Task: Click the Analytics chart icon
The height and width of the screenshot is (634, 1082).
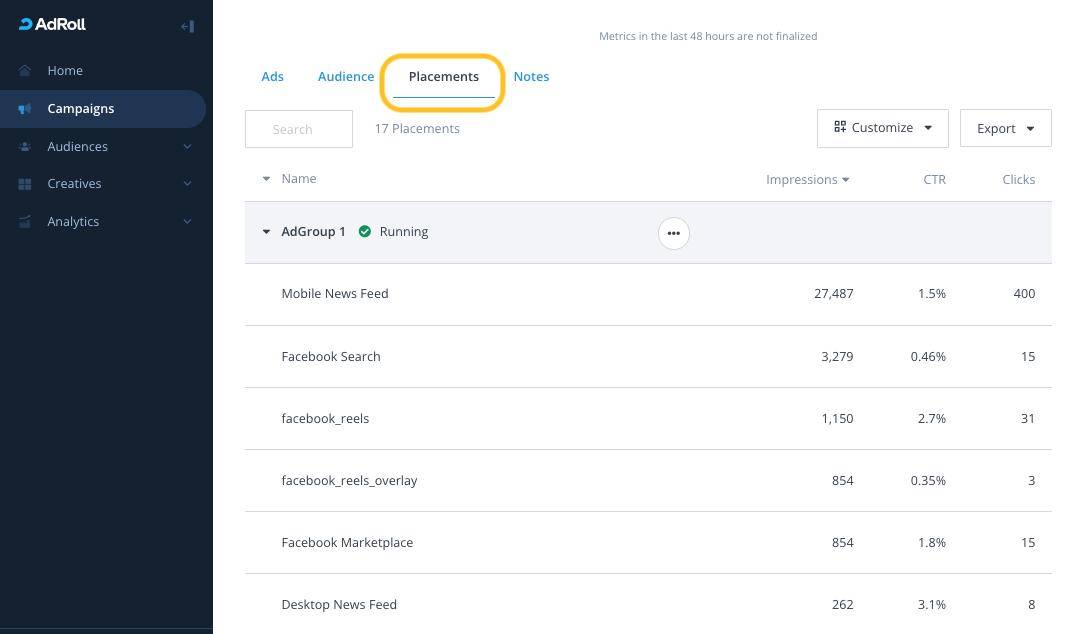Action: (25, 222)
